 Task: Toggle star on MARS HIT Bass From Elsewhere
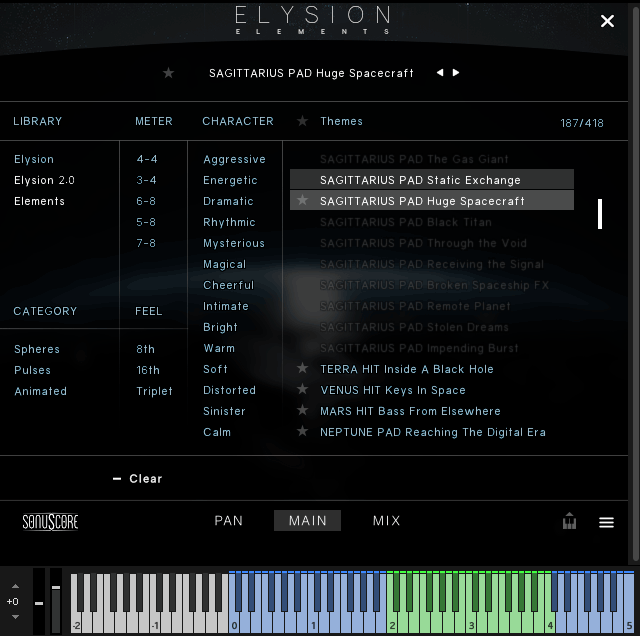(302, 410)
